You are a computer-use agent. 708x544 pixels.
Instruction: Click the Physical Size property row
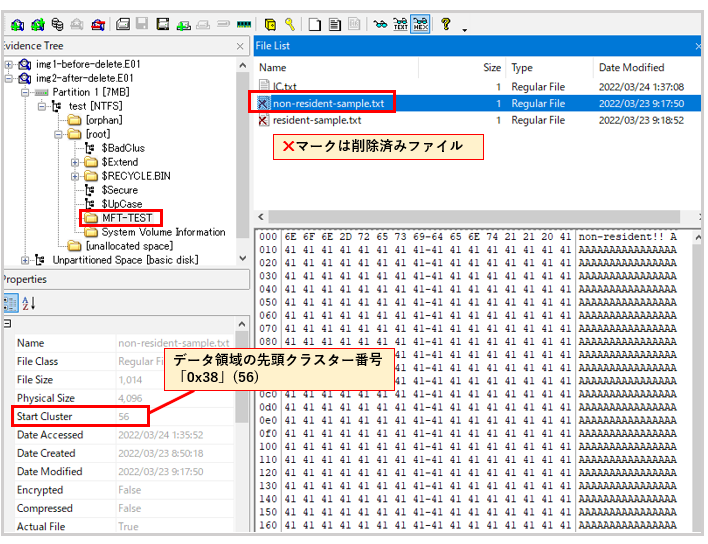click(124, 398)
